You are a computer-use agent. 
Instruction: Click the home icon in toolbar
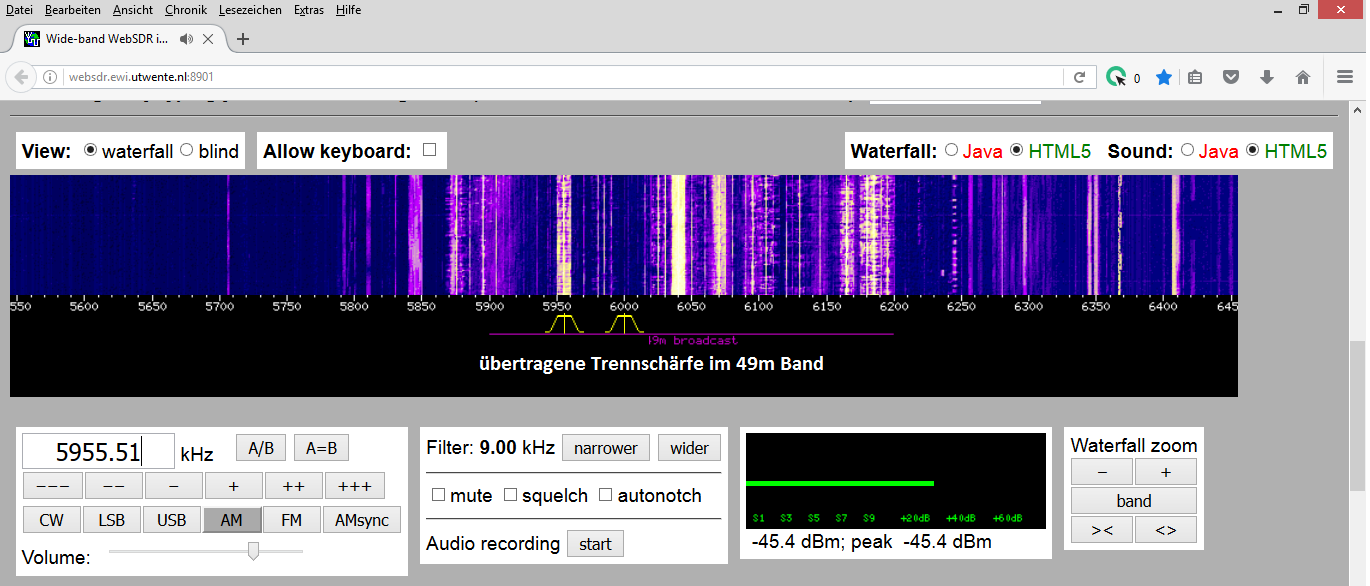click(x=1302, y=78)
